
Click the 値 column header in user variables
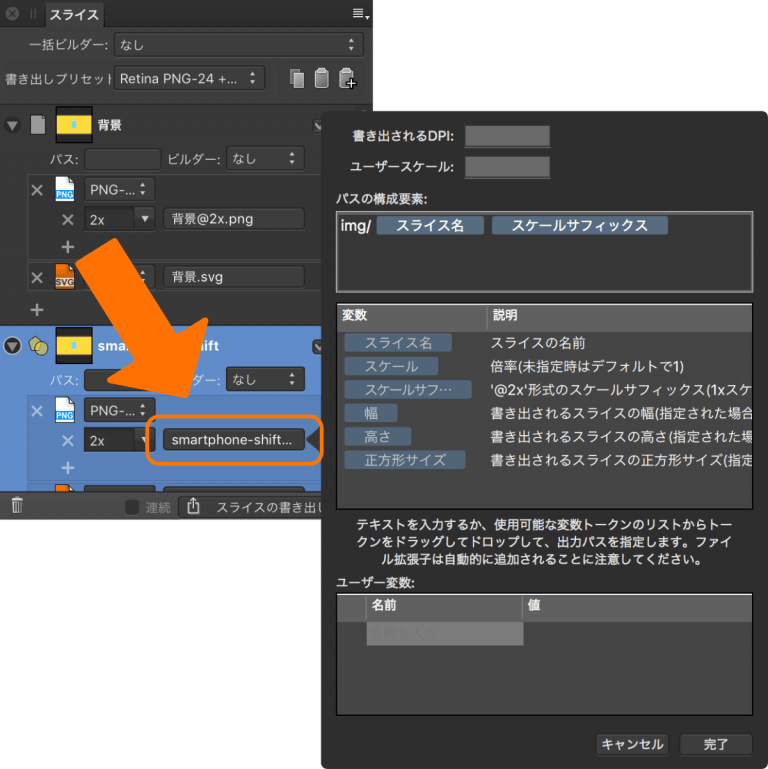pyautogui.click(x=638, y=606)
